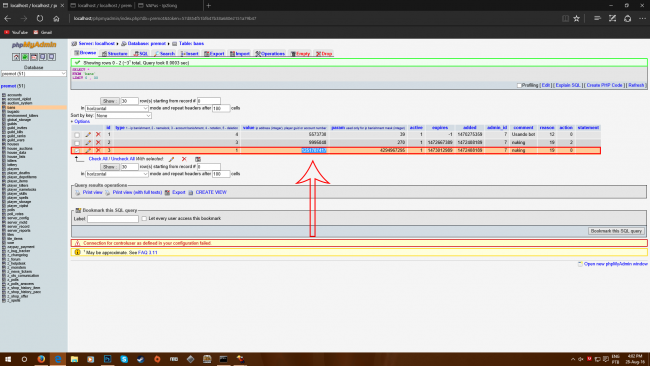650x366 pixels.
Task: Switch to the Structure tab
Action: tap(115, 54)
